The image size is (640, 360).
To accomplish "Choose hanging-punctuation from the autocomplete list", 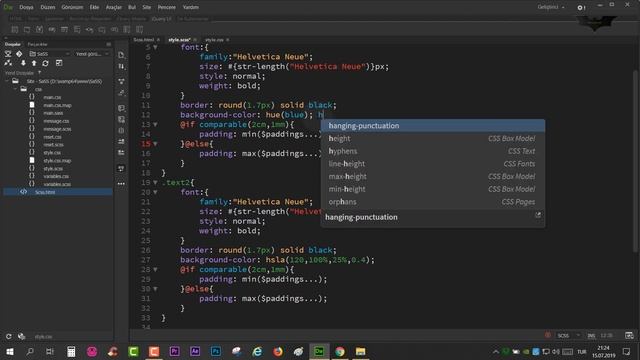I will coord(433,126).
